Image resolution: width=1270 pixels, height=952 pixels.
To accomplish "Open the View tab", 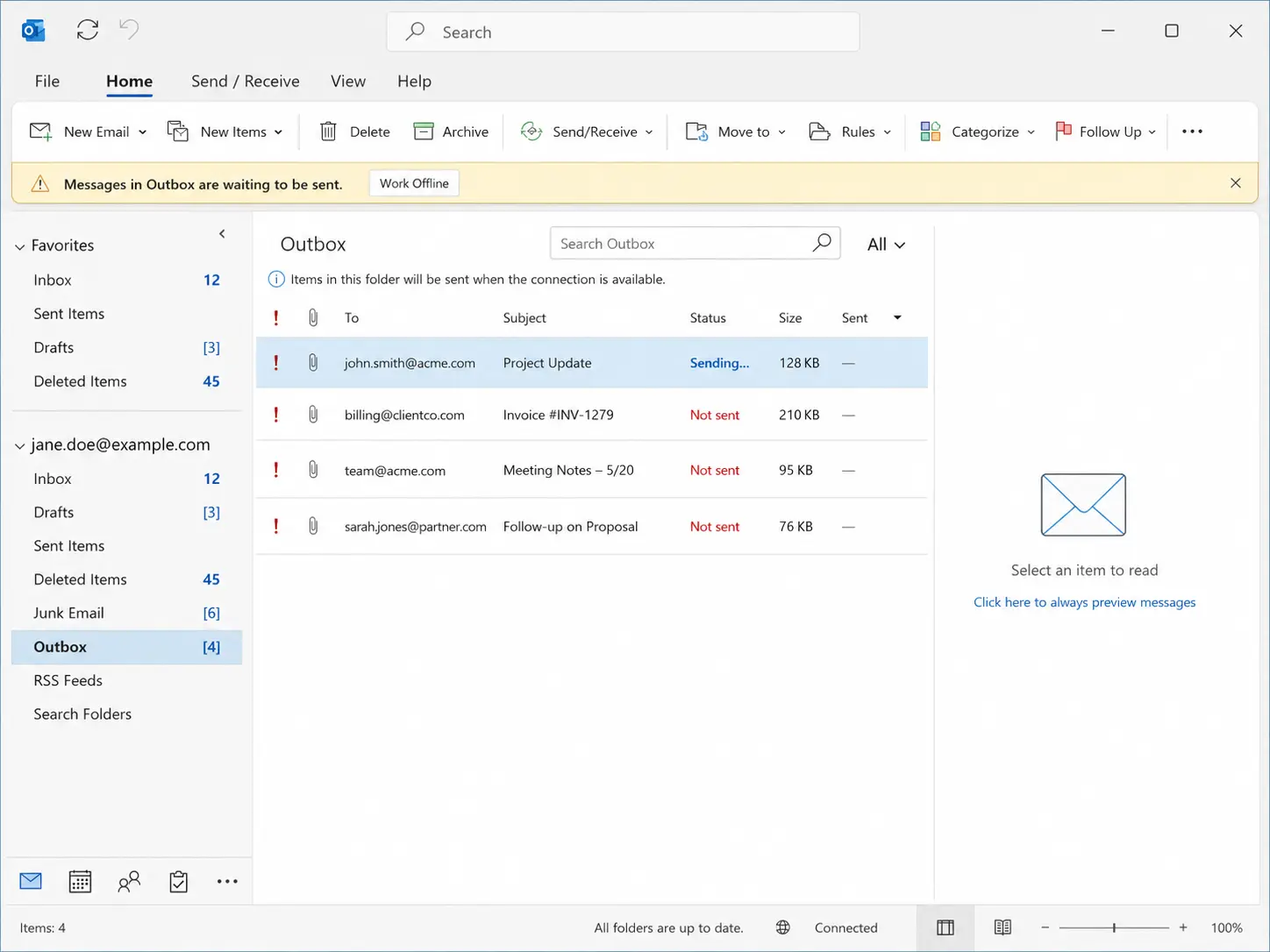I will tap(348, 81).
